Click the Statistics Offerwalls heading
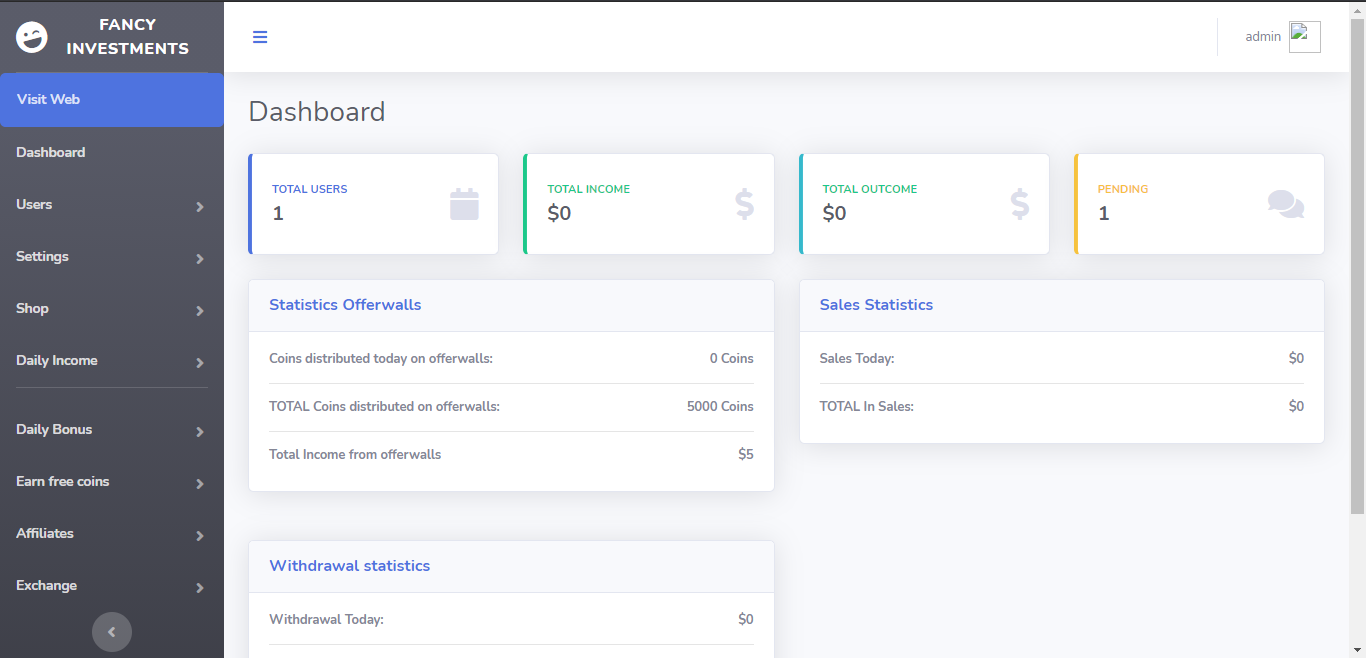The image size is (1366, 658). [x=345, y=305]
